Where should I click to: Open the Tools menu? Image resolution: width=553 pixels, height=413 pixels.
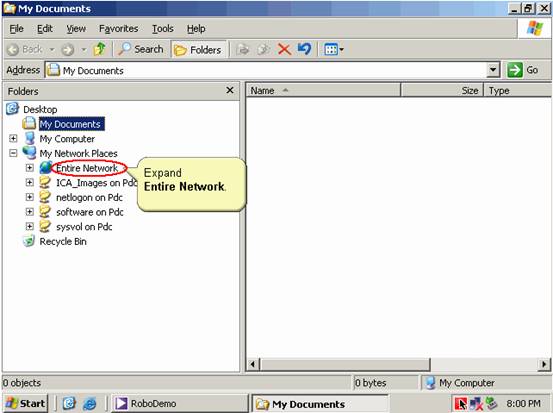pos(163,29)
